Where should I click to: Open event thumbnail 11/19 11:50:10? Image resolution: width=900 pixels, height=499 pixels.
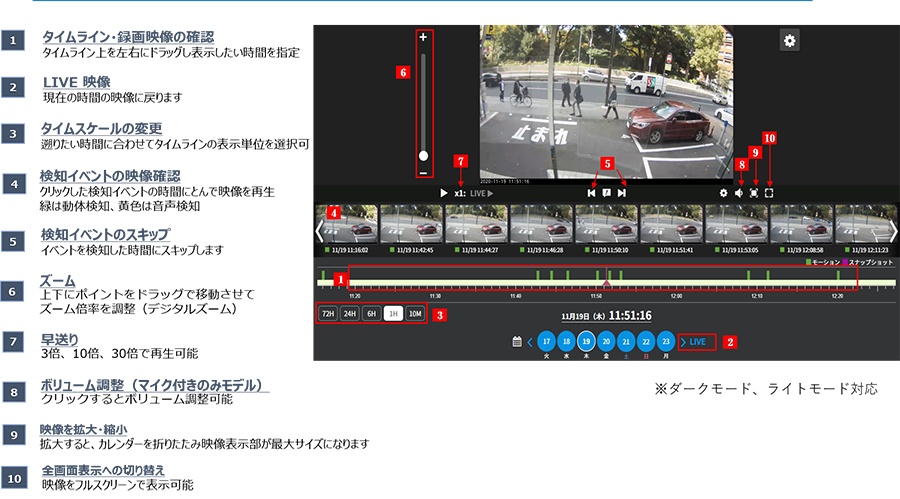point(606,225)
